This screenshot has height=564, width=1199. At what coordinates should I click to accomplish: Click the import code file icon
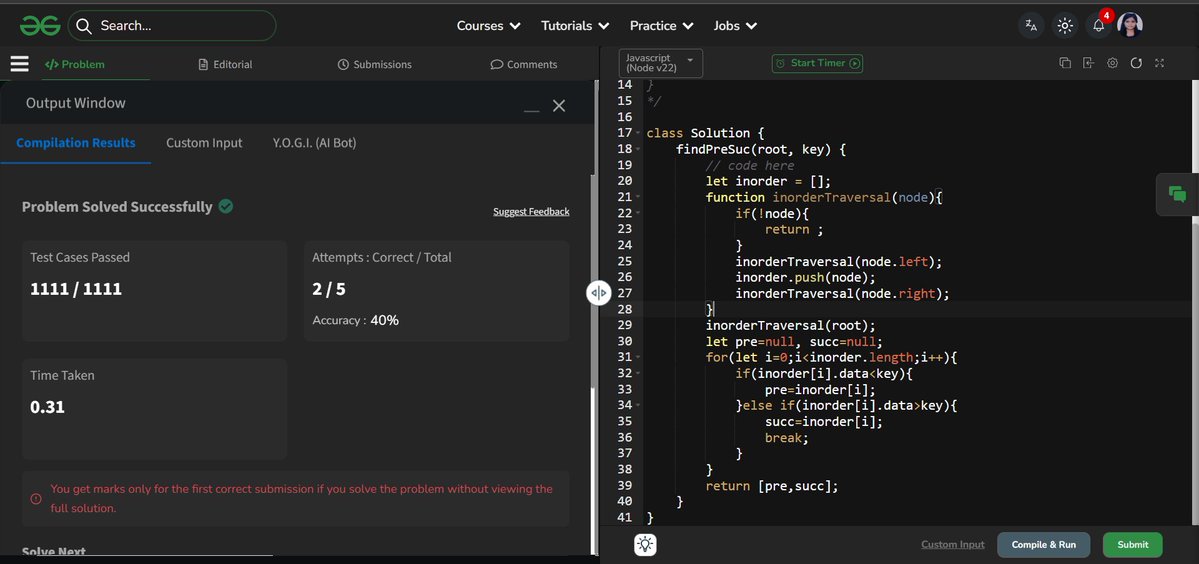tap(1088, 63)
